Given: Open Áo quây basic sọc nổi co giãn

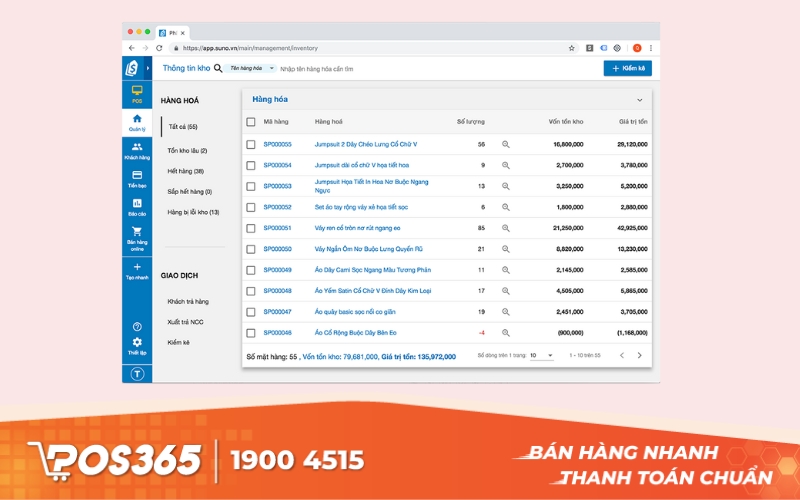Looking at the screenshot, I should (x=355, y=312).
